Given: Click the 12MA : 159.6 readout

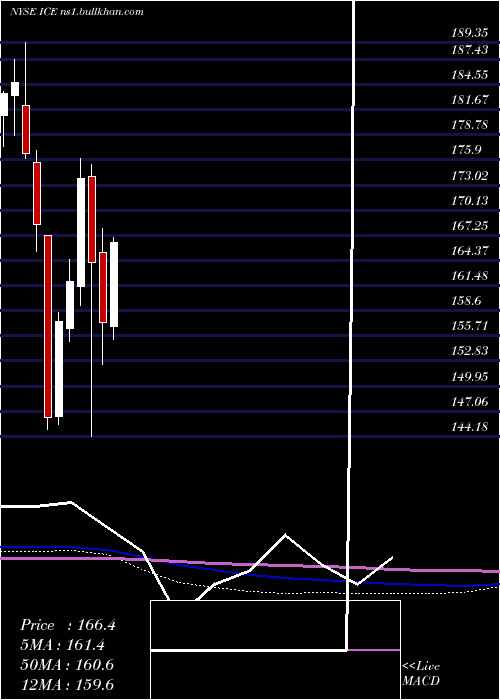Looking at the screenshot, I should [x=67, y=685].
